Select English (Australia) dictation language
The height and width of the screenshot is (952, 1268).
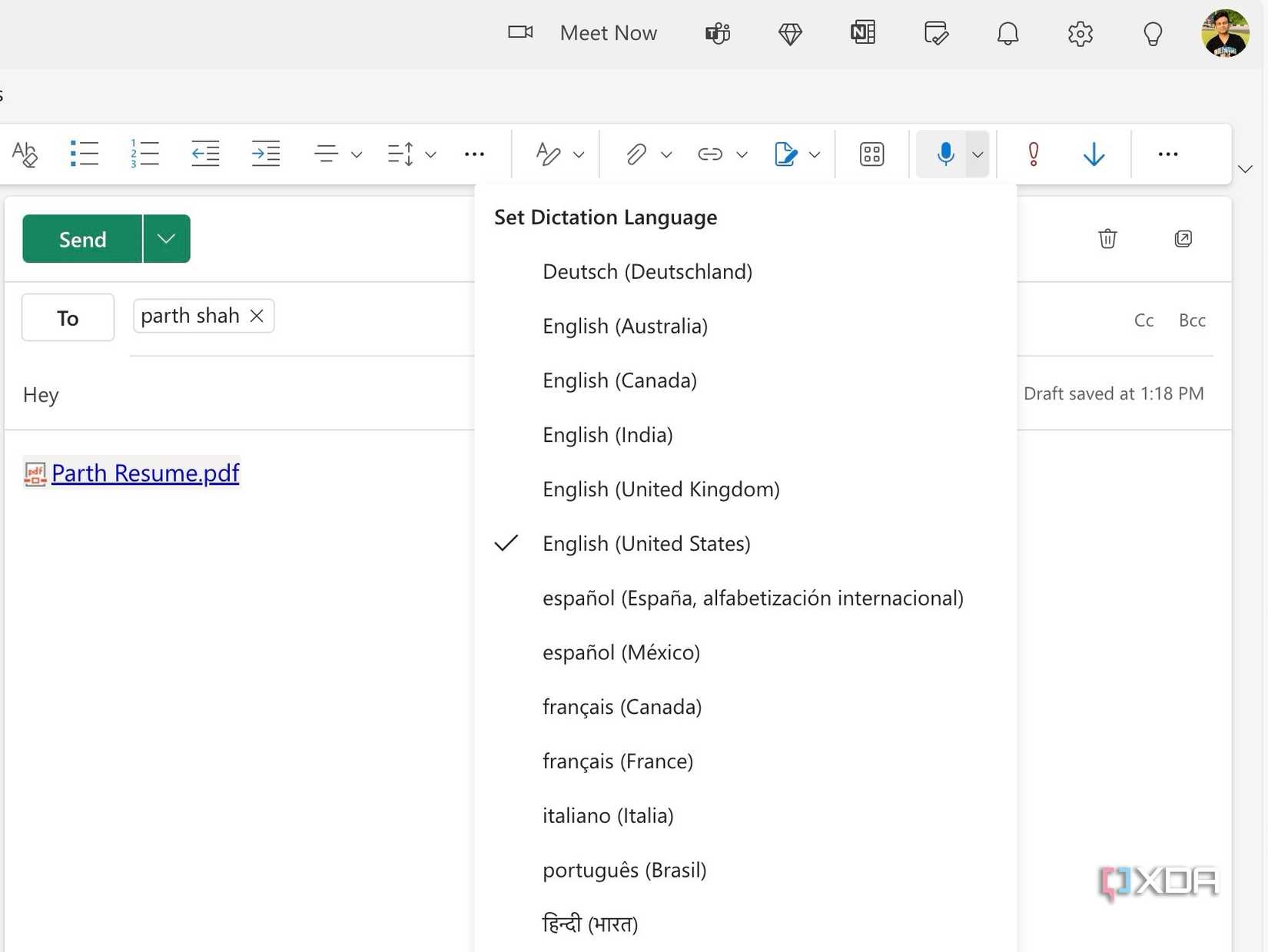click(x=745, y=327)
